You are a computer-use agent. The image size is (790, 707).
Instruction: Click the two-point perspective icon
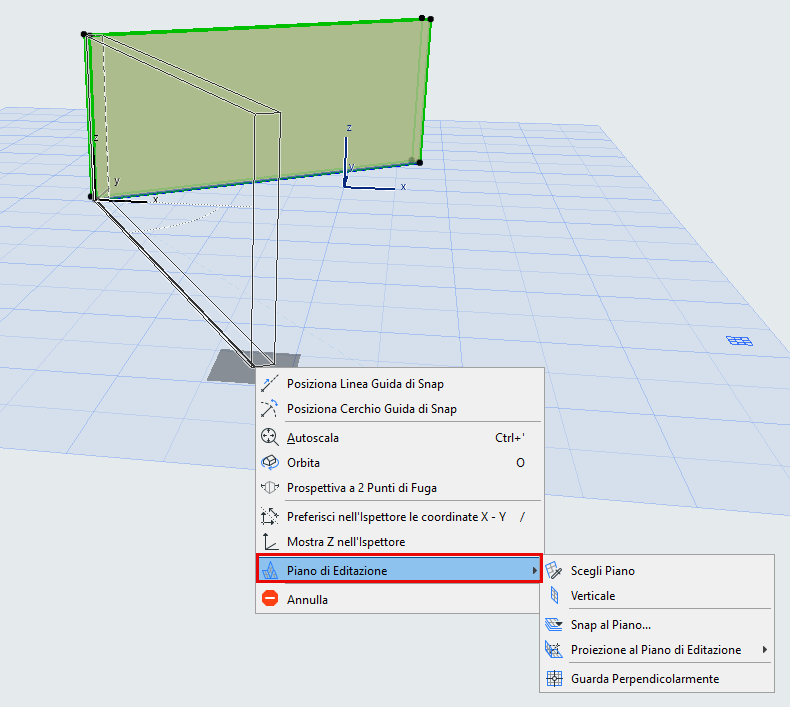pyautogui.click(x=270, y=487)
